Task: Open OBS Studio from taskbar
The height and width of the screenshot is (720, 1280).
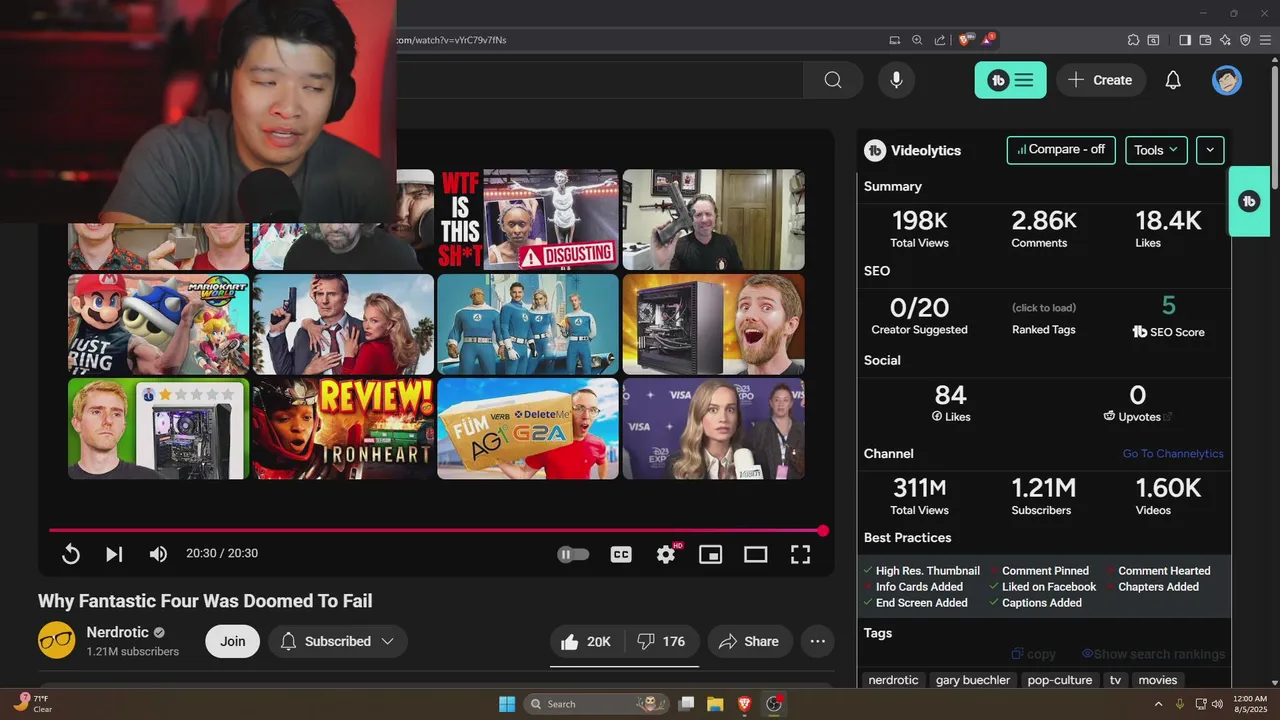Action: (773, 704)
